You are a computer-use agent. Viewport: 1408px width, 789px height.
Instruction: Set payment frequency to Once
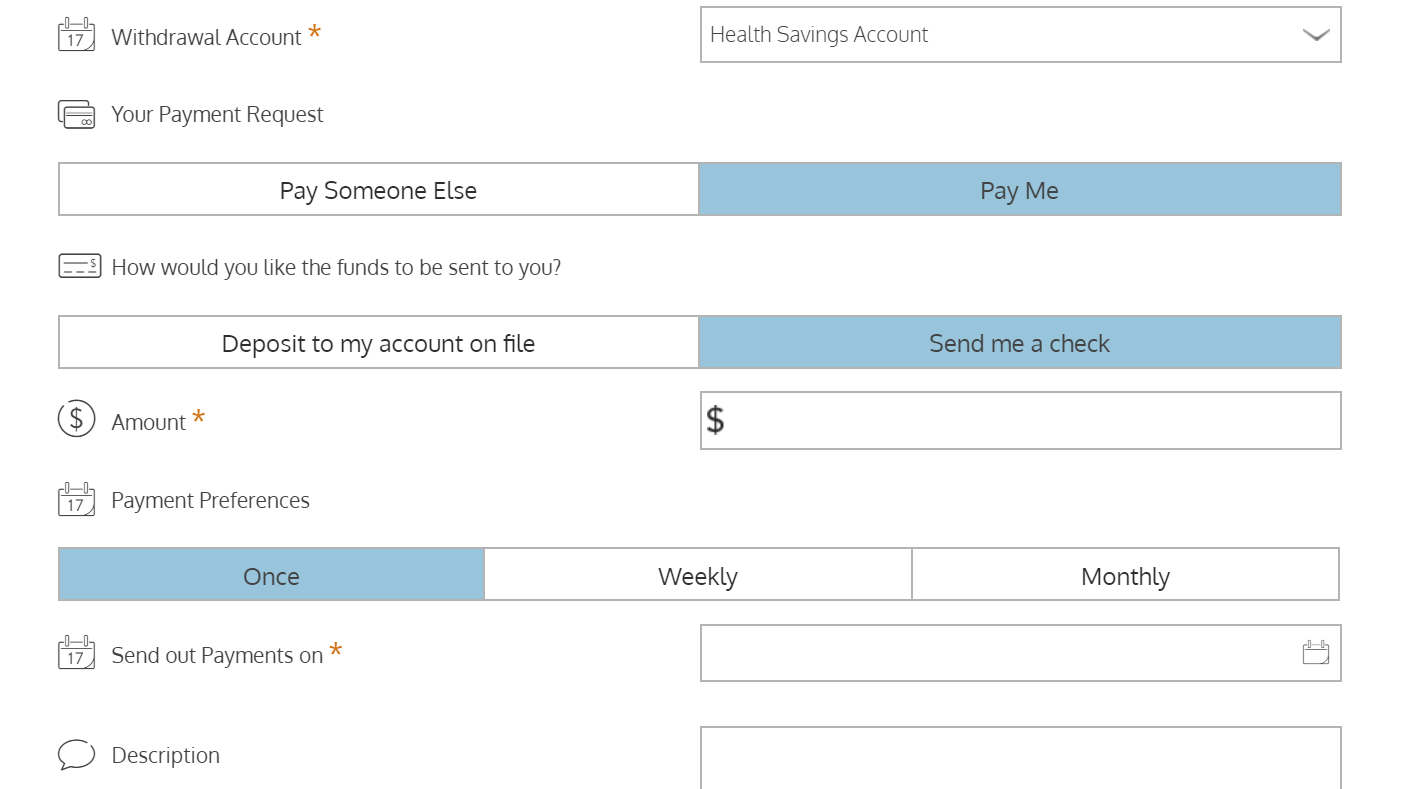[x=271, y=575]
